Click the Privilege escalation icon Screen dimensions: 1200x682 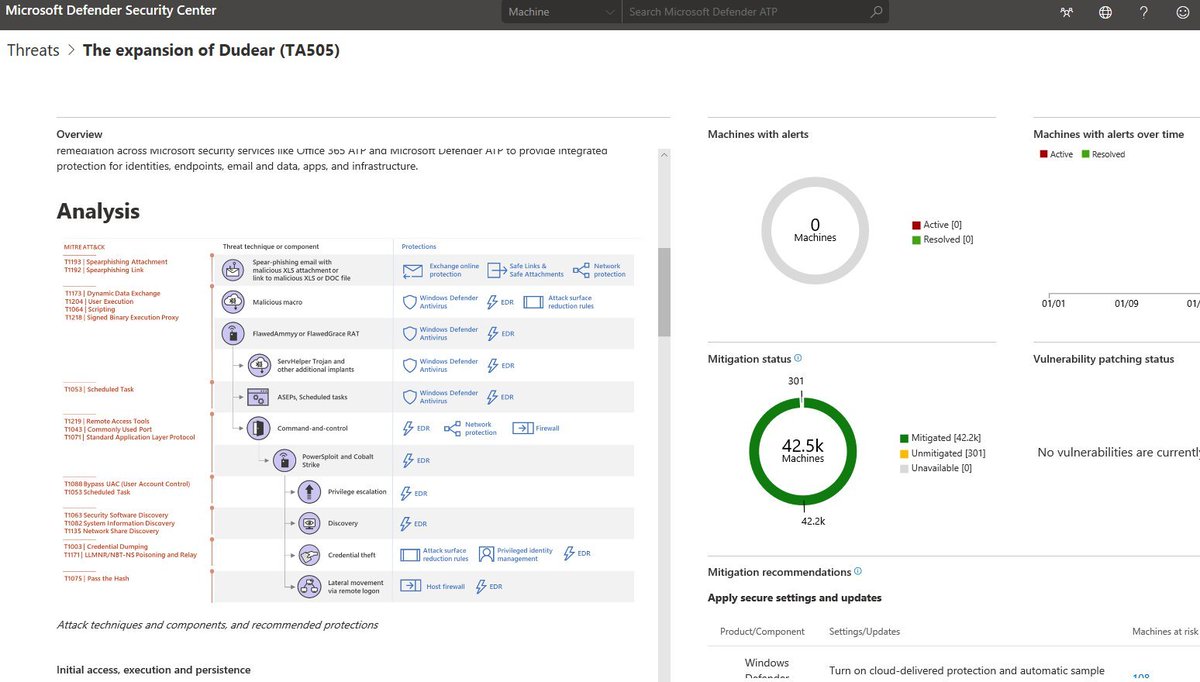coord(309,491)
